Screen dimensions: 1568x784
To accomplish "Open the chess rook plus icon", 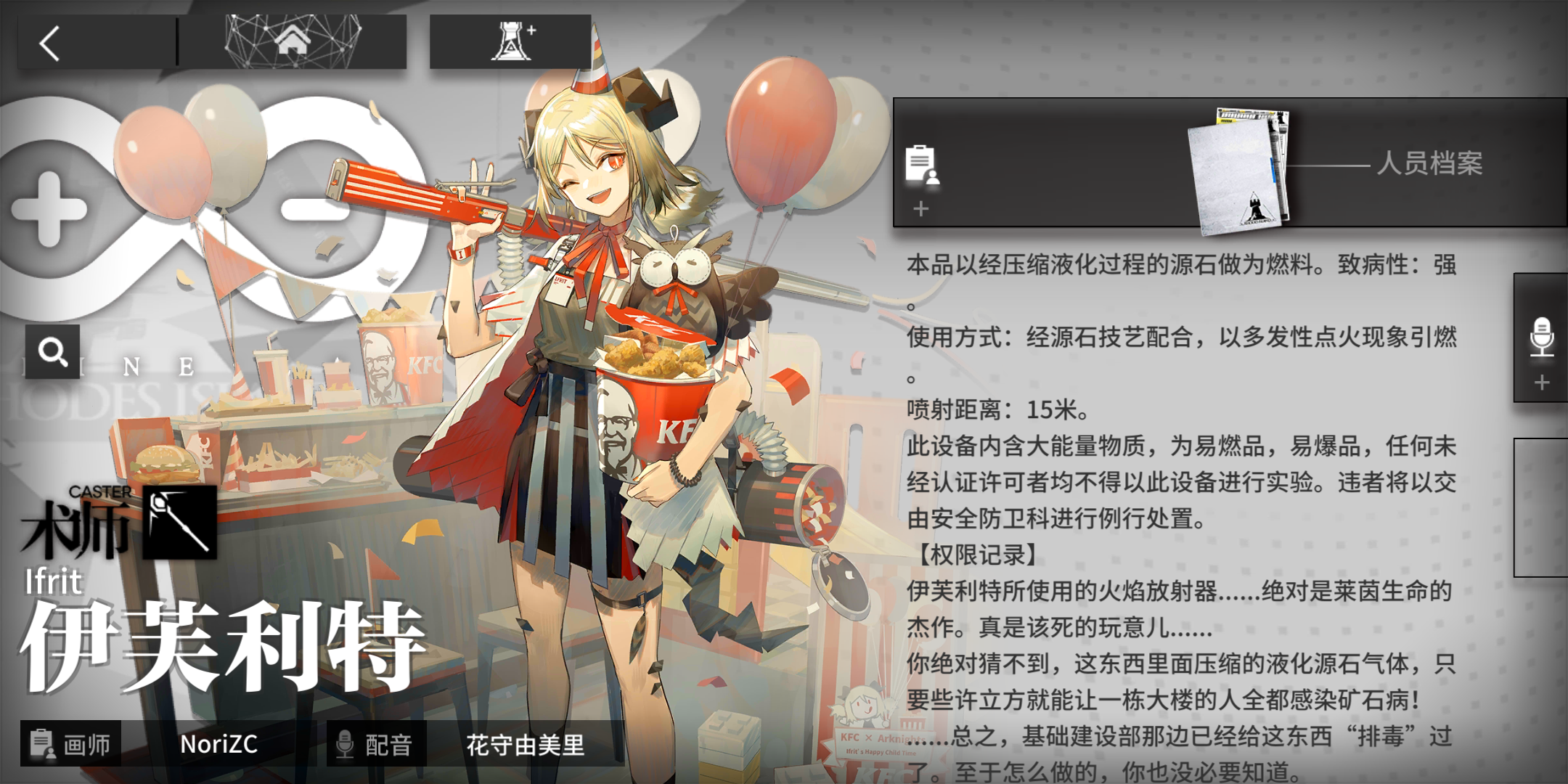I will tap(511, 42).
